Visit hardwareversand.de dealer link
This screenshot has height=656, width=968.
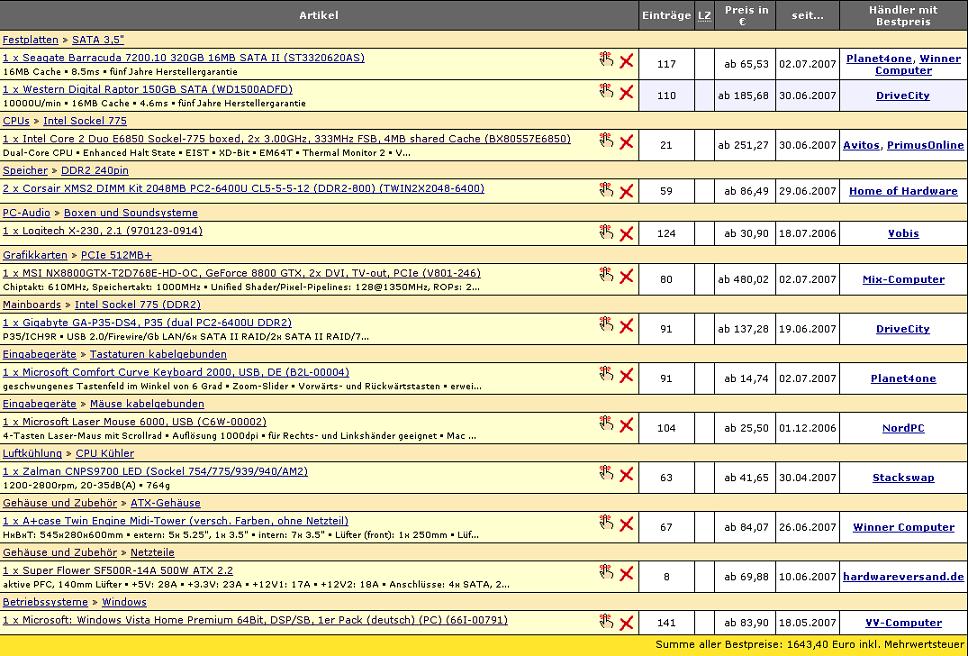click(x=903, y=576)
